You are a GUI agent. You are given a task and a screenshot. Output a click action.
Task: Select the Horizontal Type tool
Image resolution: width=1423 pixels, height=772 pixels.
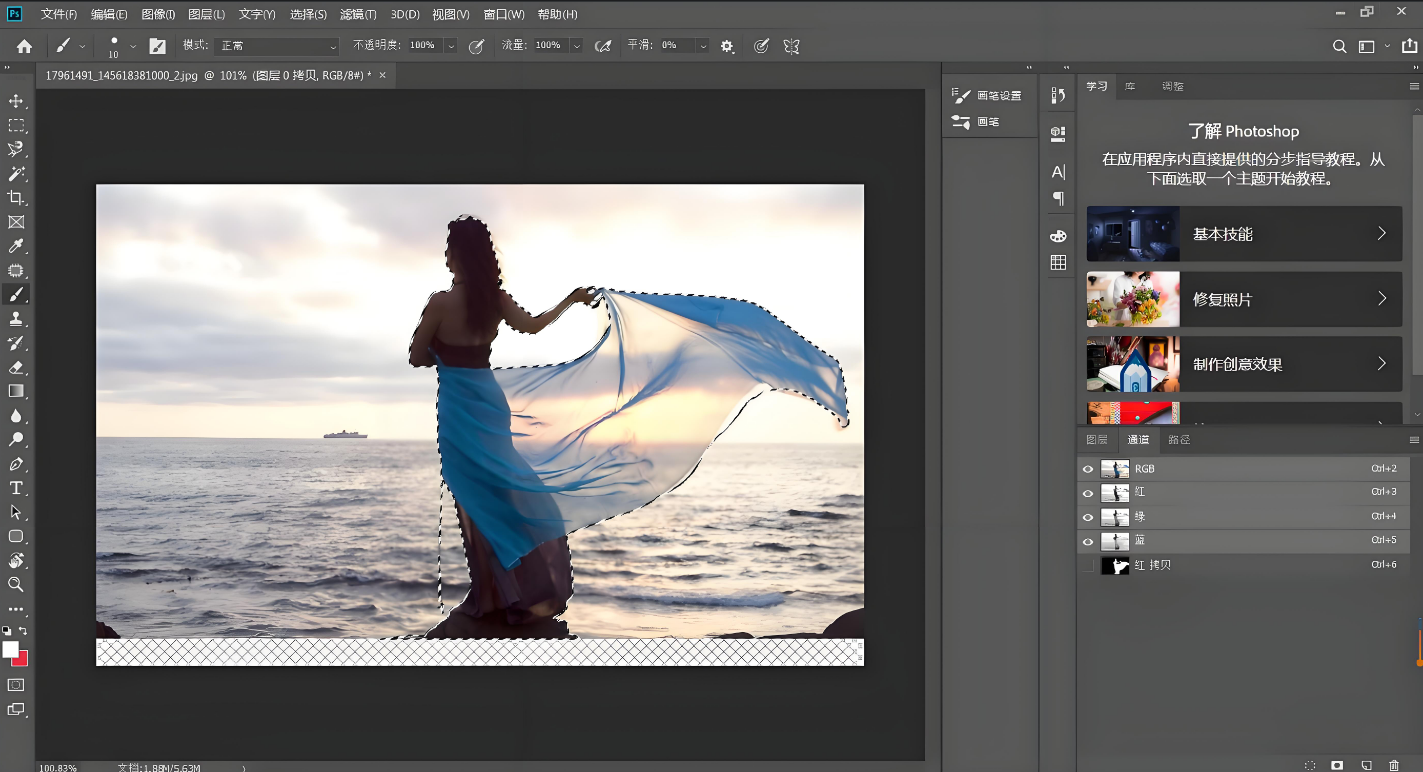16,488
